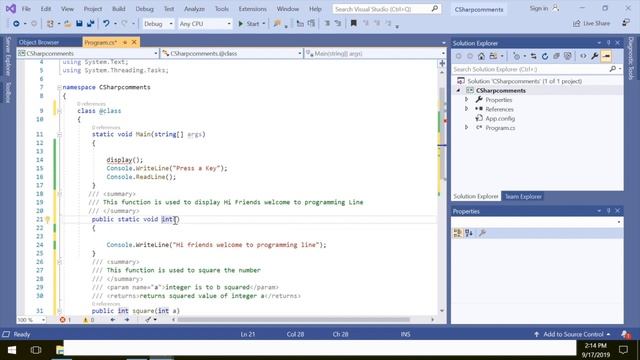
Task: Switch to the Team Explorer tab
Action: [523, 197]
